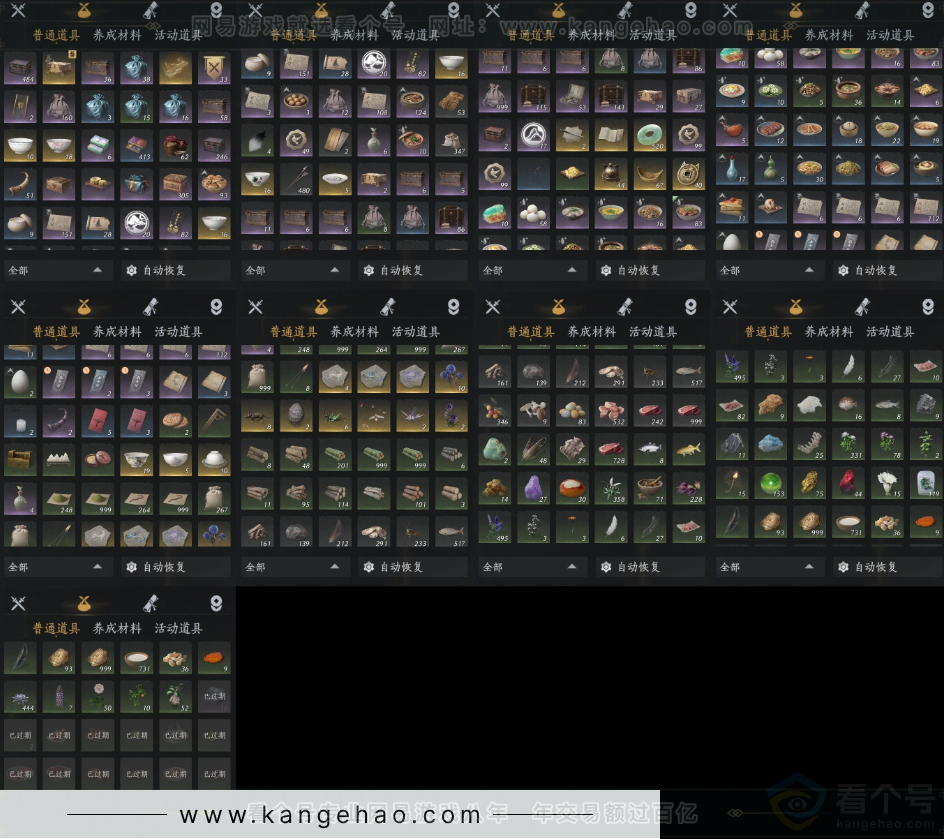944x839 pixels.
Task: Click the raw meat item with count 532
Action: 611,411
